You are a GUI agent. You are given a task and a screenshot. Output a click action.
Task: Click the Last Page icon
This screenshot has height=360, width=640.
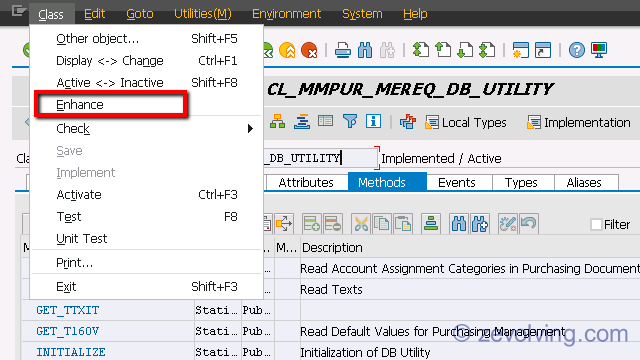[x=487, y=50]
